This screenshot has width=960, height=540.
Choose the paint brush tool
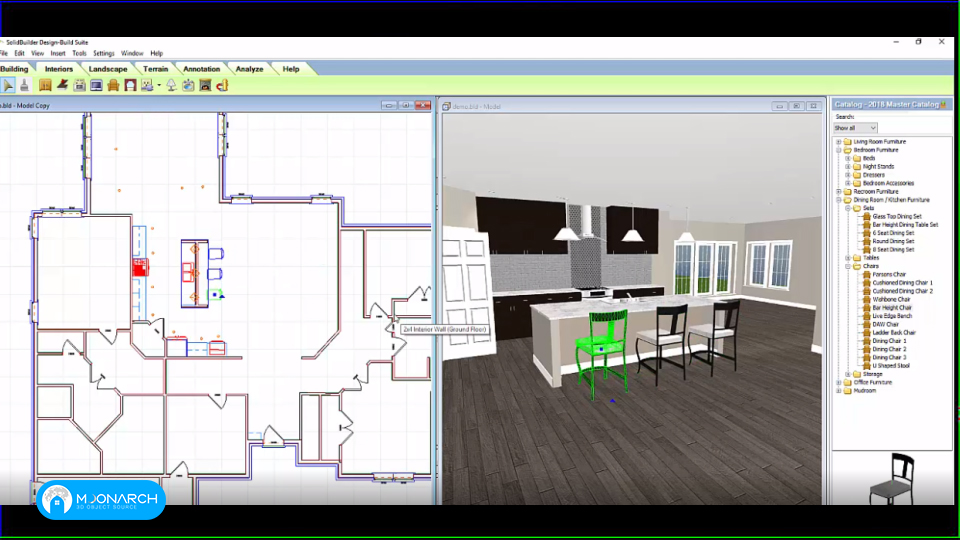coord(24,86)
